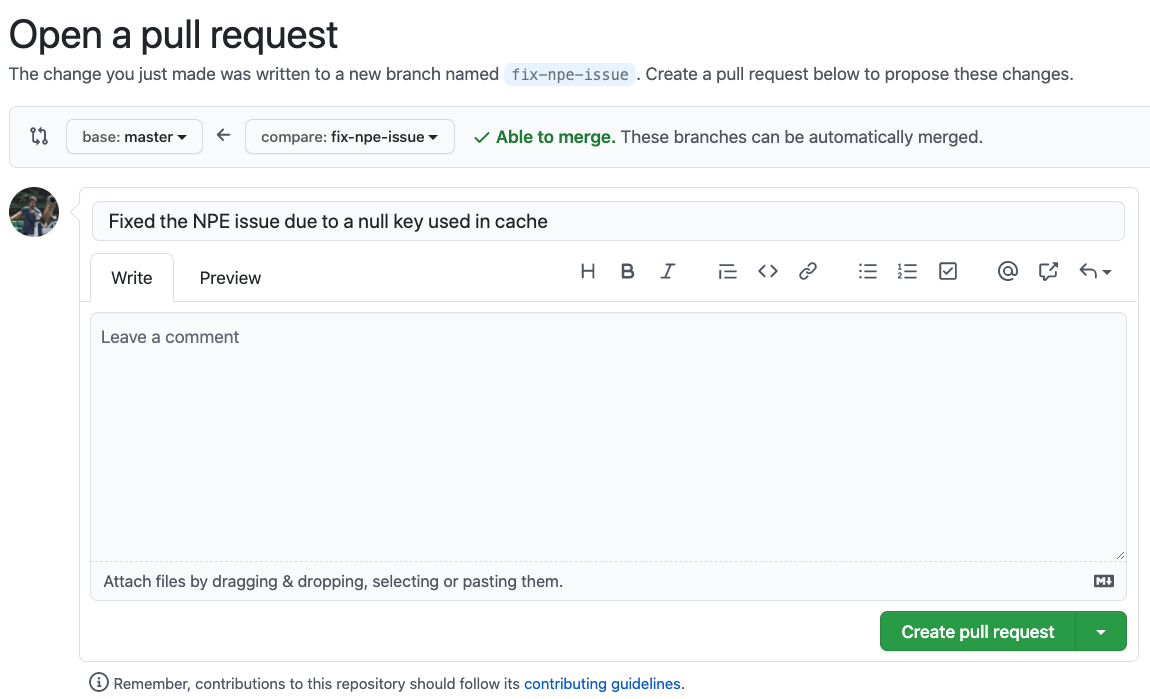The width and height of the screenshot is (1150, 699).
Task: Mention a user with the @ icon
Action: click(1007, 270)
